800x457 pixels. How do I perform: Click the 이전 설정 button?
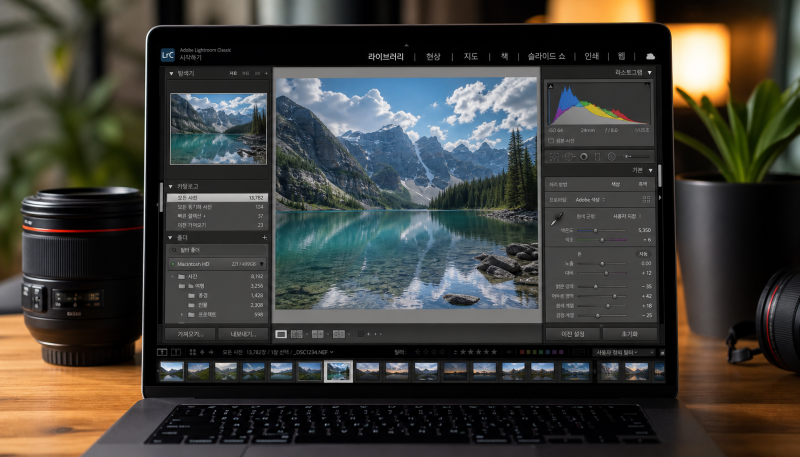pos(572,334)
